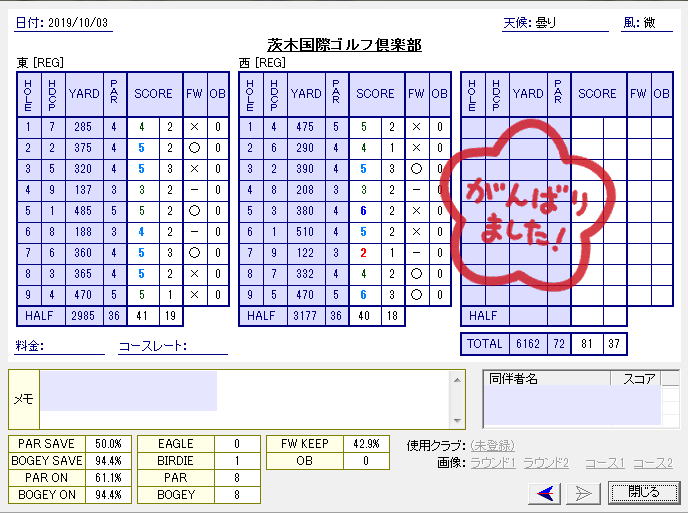The image size is (688, 513).
Task: Go to the previous record with blue arrow
Action: (544, 493)
